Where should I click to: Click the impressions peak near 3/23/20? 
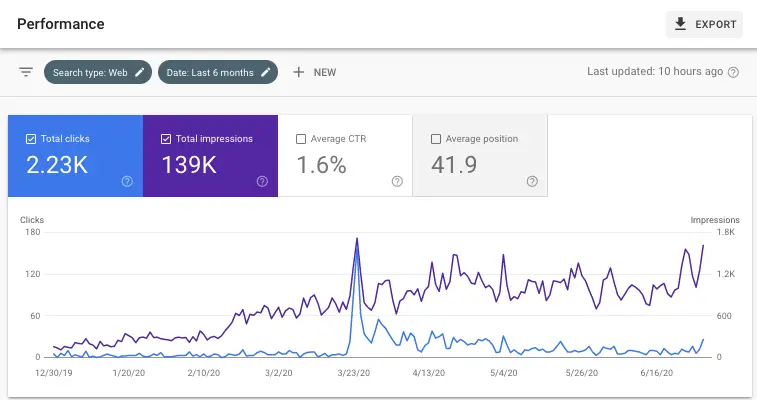click(x=357, y=238)
